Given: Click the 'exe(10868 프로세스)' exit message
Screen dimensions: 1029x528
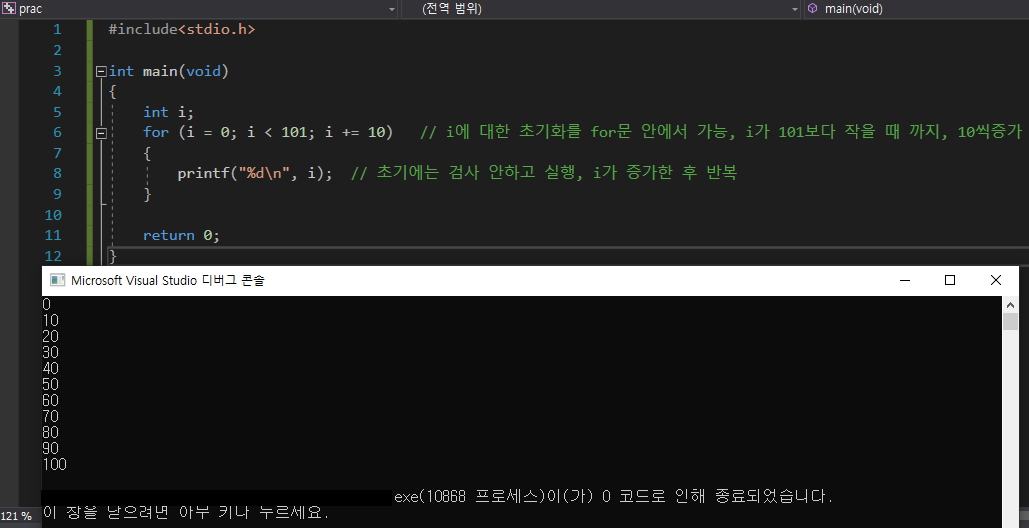Looking at the screenshot, I should (x=614, y=497).
